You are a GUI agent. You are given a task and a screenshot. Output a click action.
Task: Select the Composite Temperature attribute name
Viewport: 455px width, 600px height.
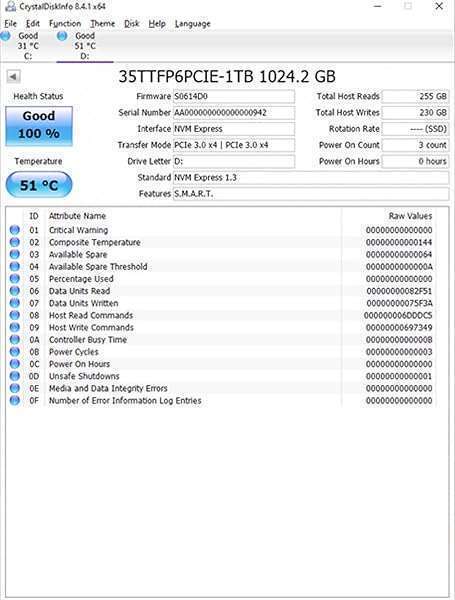tap(95, 242)
